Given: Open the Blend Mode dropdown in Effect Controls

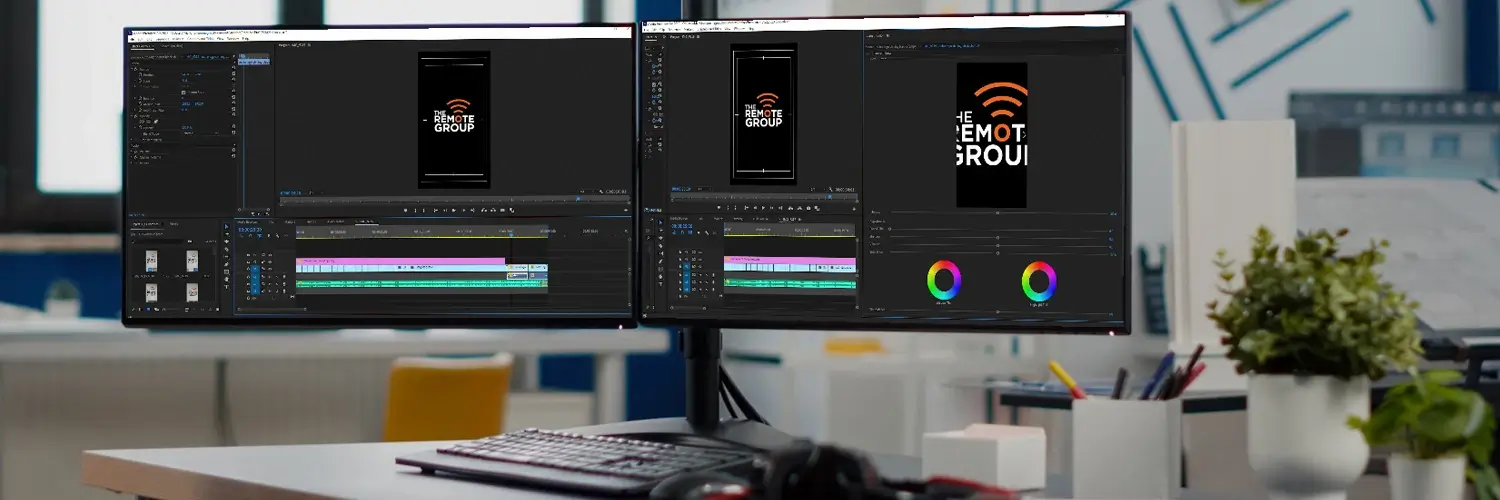Looking at the screenshot, I should (200, 133).
